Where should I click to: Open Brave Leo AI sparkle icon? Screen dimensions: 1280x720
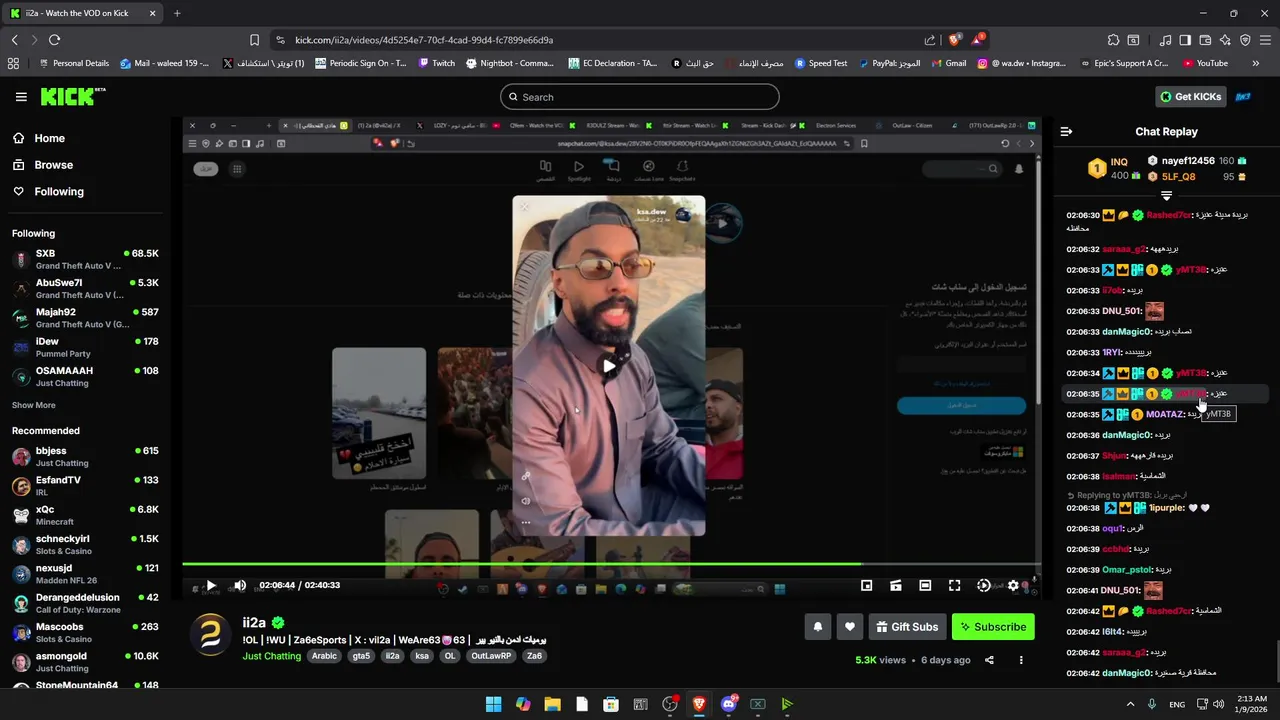[1225, 40]
